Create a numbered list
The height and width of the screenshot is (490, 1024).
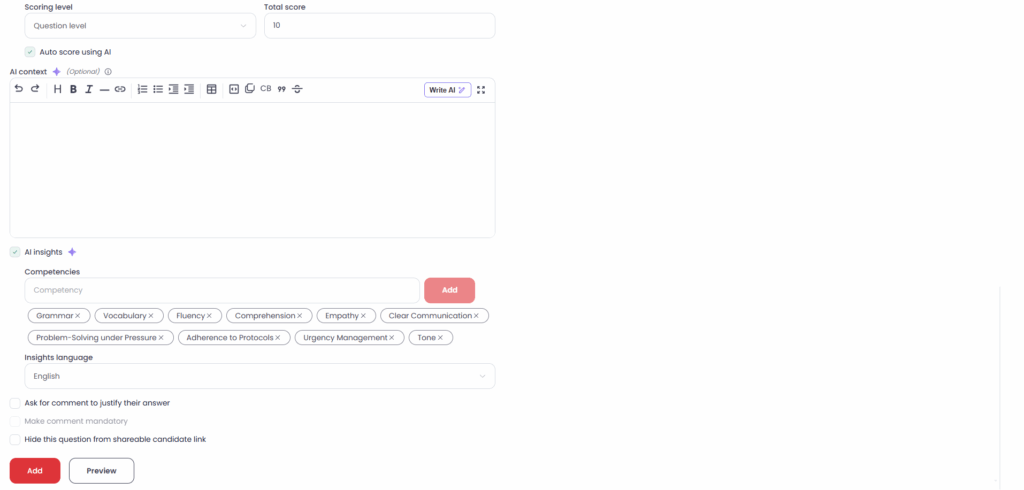coord(142,90)
